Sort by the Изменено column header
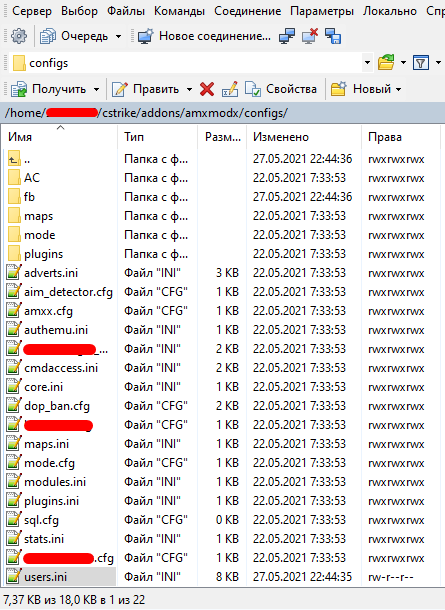The height and width of the screenshot is (610, 445). coord(304,137)
